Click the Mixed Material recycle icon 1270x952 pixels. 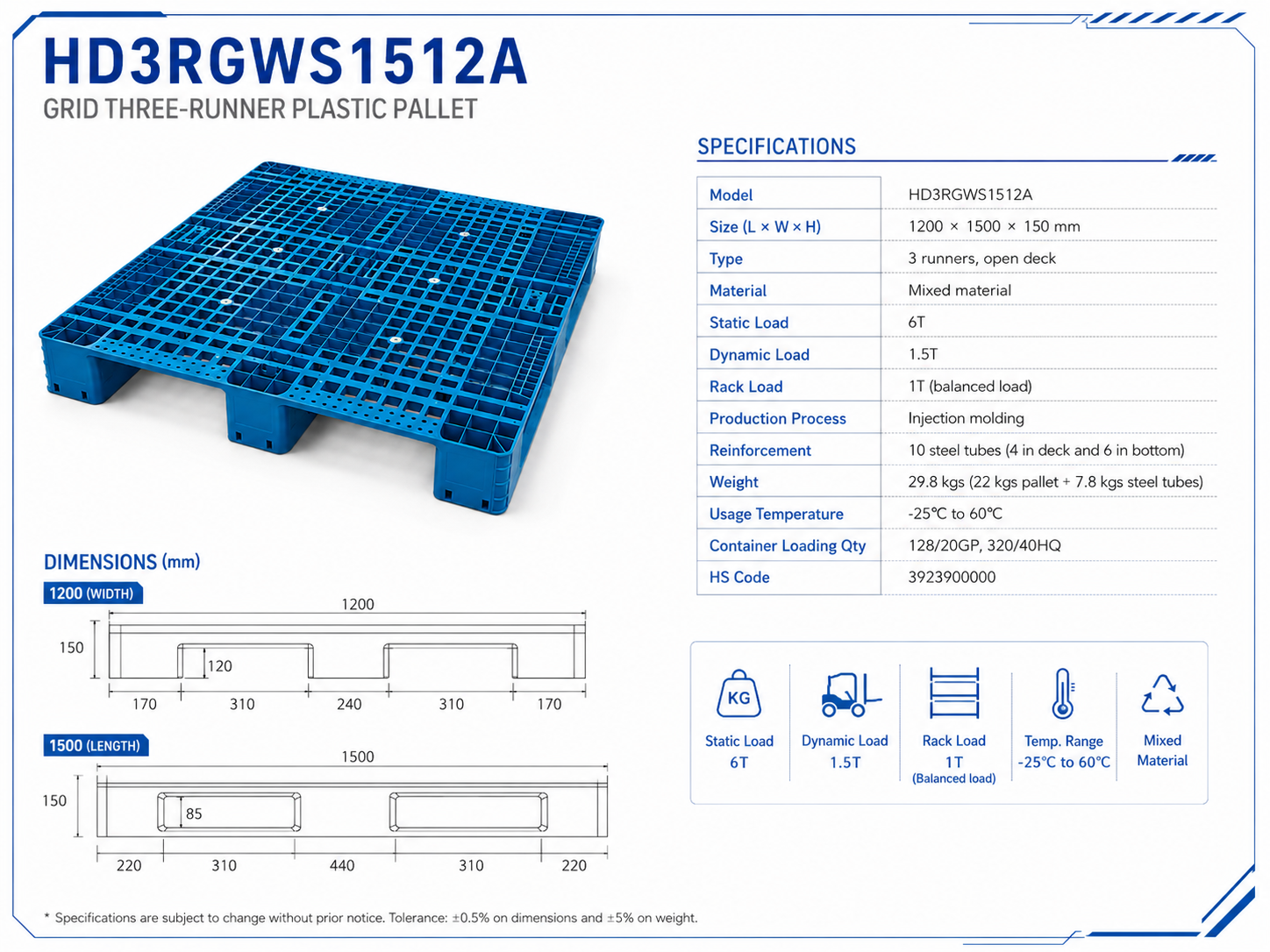tap(1162, 694)
